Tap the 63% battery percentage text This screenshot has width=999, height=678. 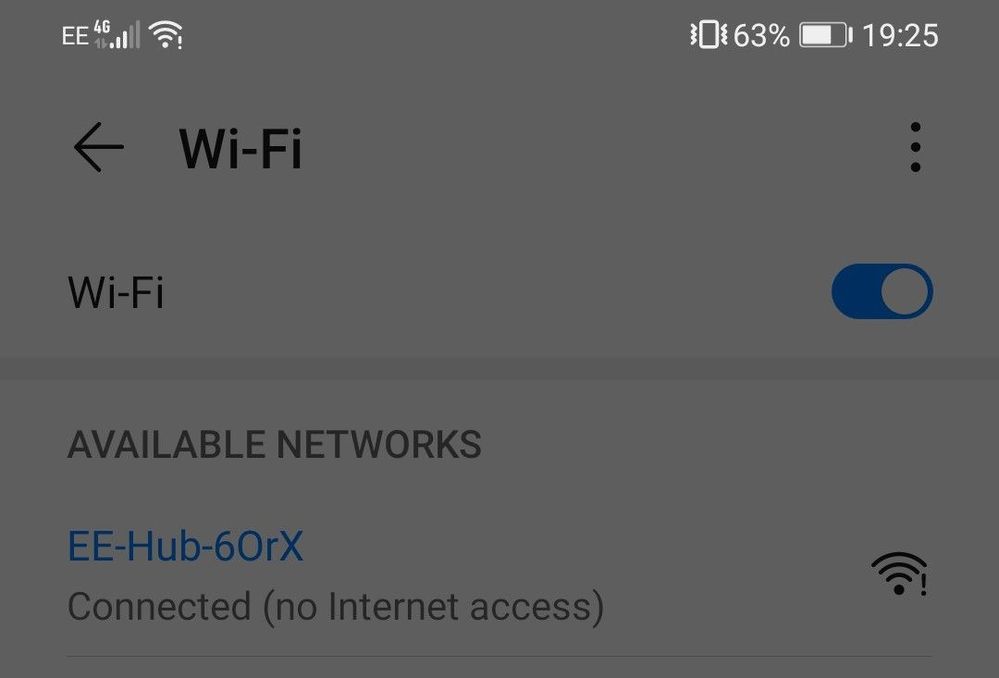click(x=761, y=35)
